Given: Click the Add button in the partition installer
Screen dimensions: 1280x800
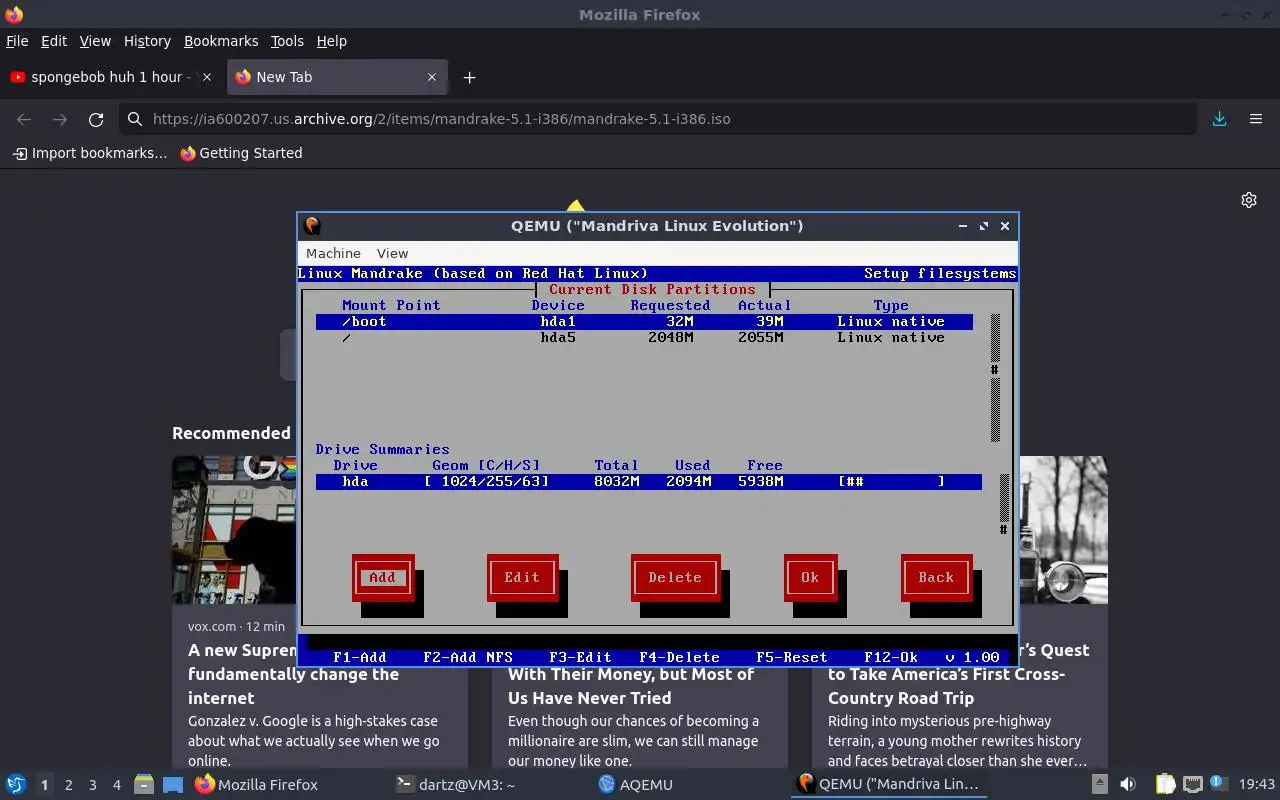Looking at the screenshot, I should pyautogui.click(x=383, y=577).
